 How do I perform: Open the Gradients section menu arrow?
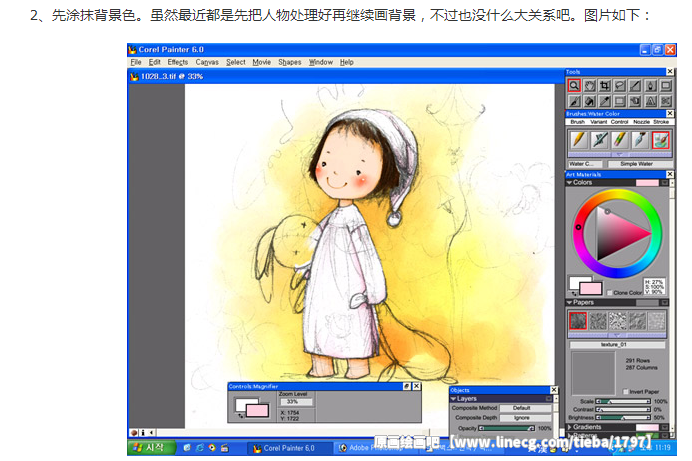(x=665, y=427)
